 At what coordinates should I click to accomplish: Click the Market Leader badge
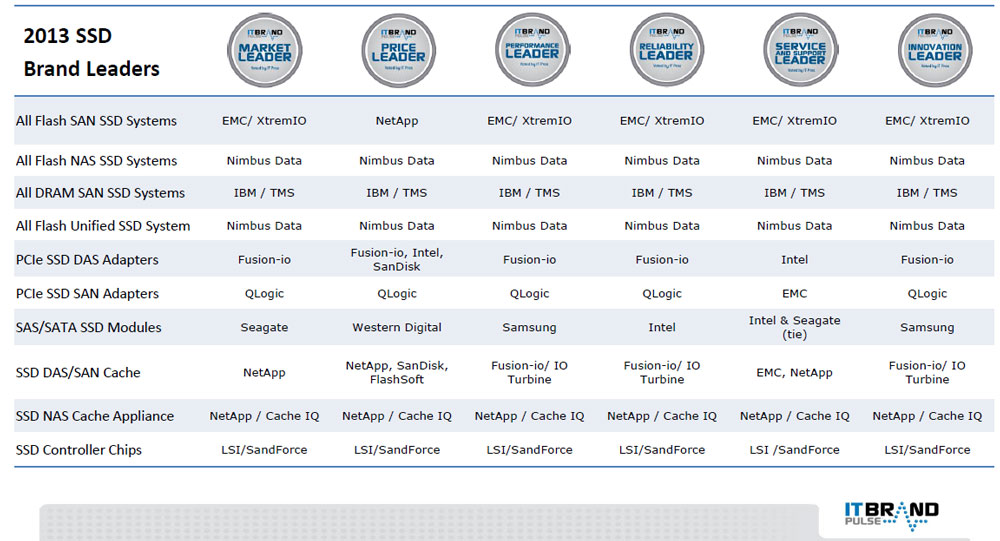coord(265,50)
